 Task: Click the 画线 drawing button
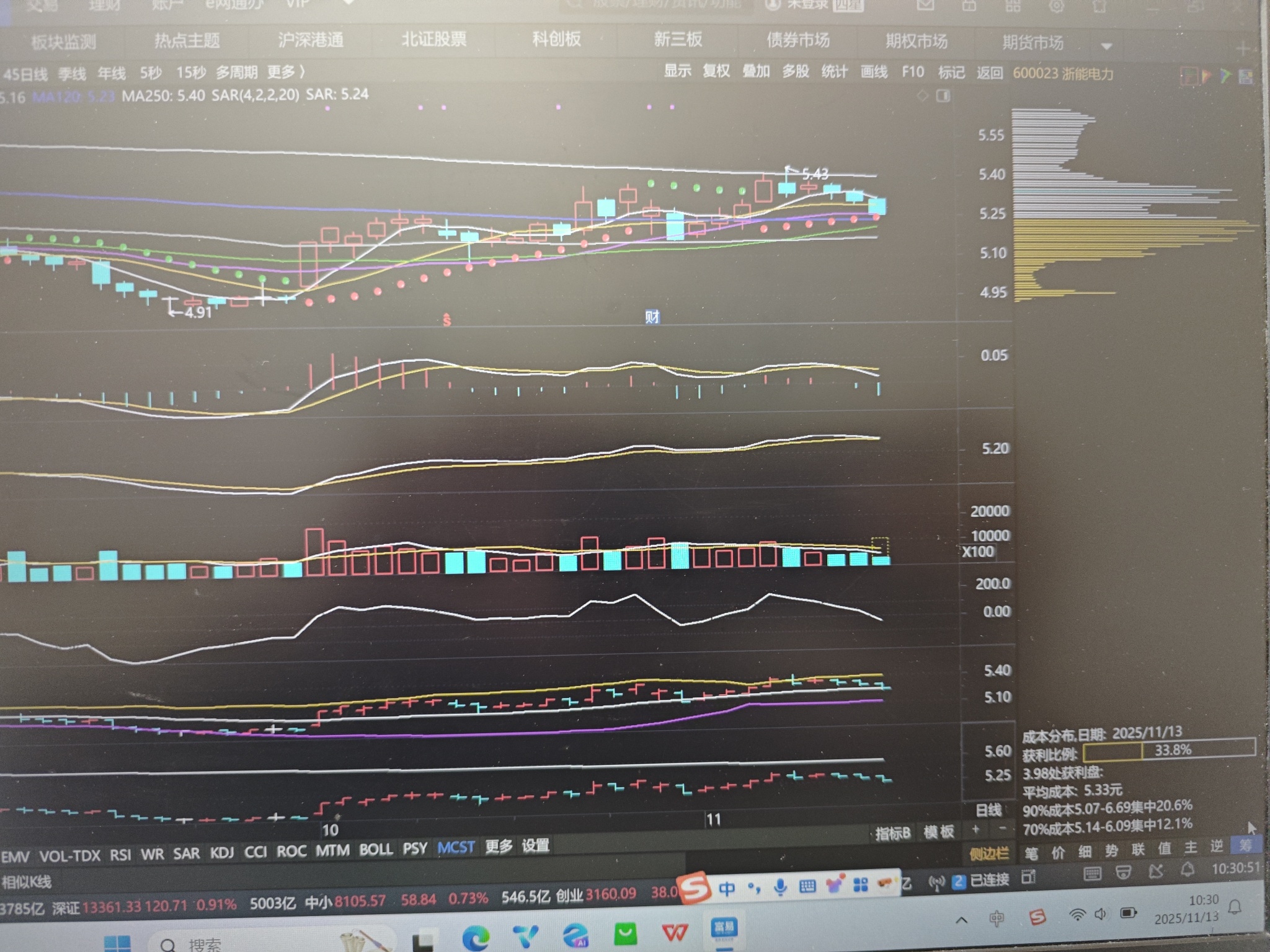pyautogui.click(x=874, y=72)
